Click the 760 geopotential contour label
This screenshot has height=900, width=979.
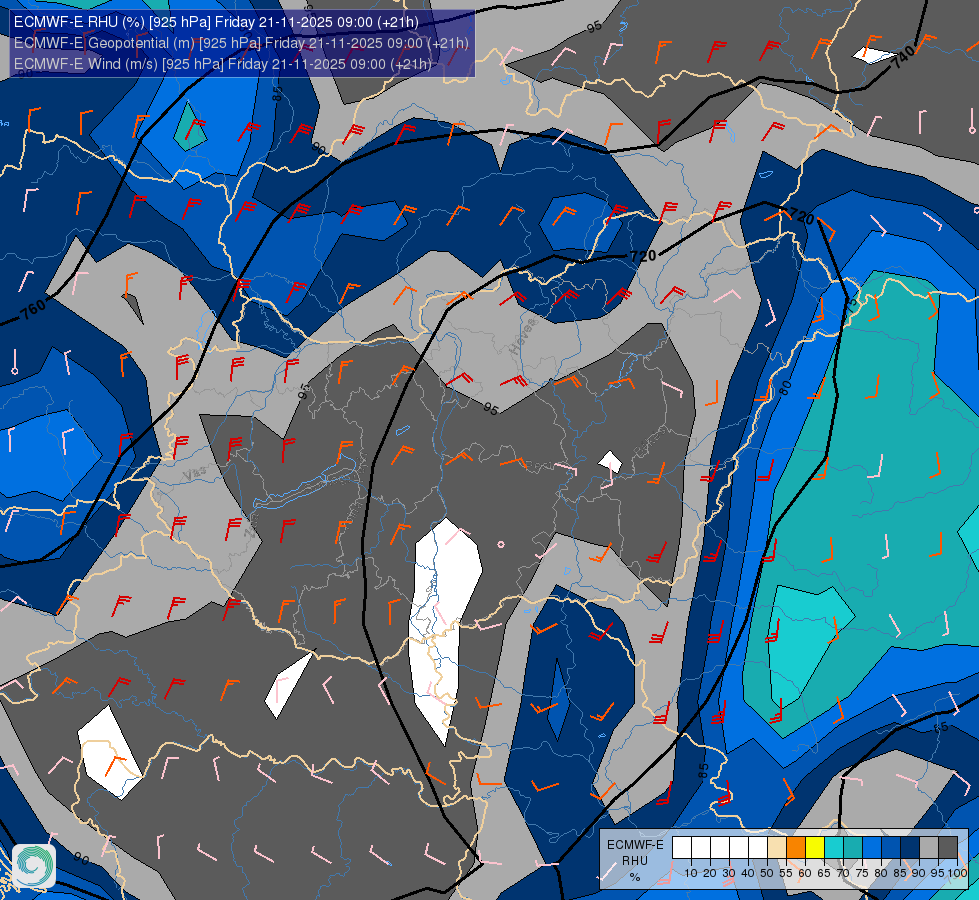coord(33,309)
